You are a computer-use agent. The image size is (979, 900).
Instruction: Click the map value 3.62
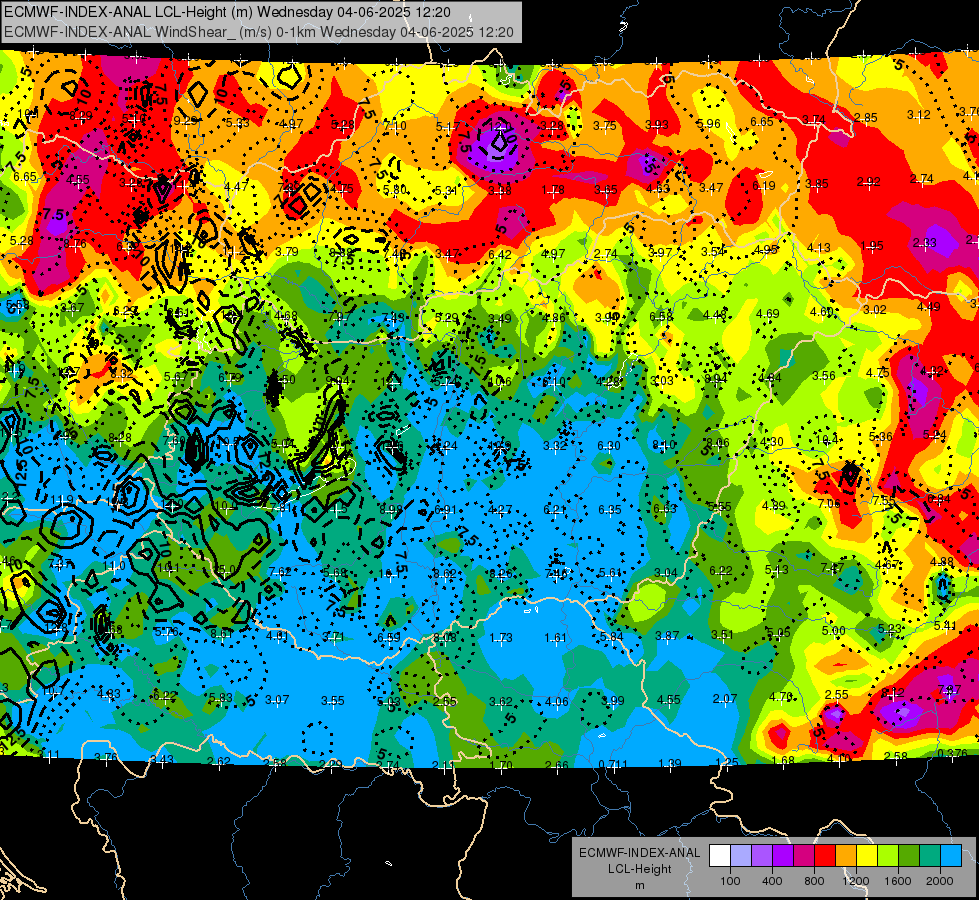click(x=501, y=701)
